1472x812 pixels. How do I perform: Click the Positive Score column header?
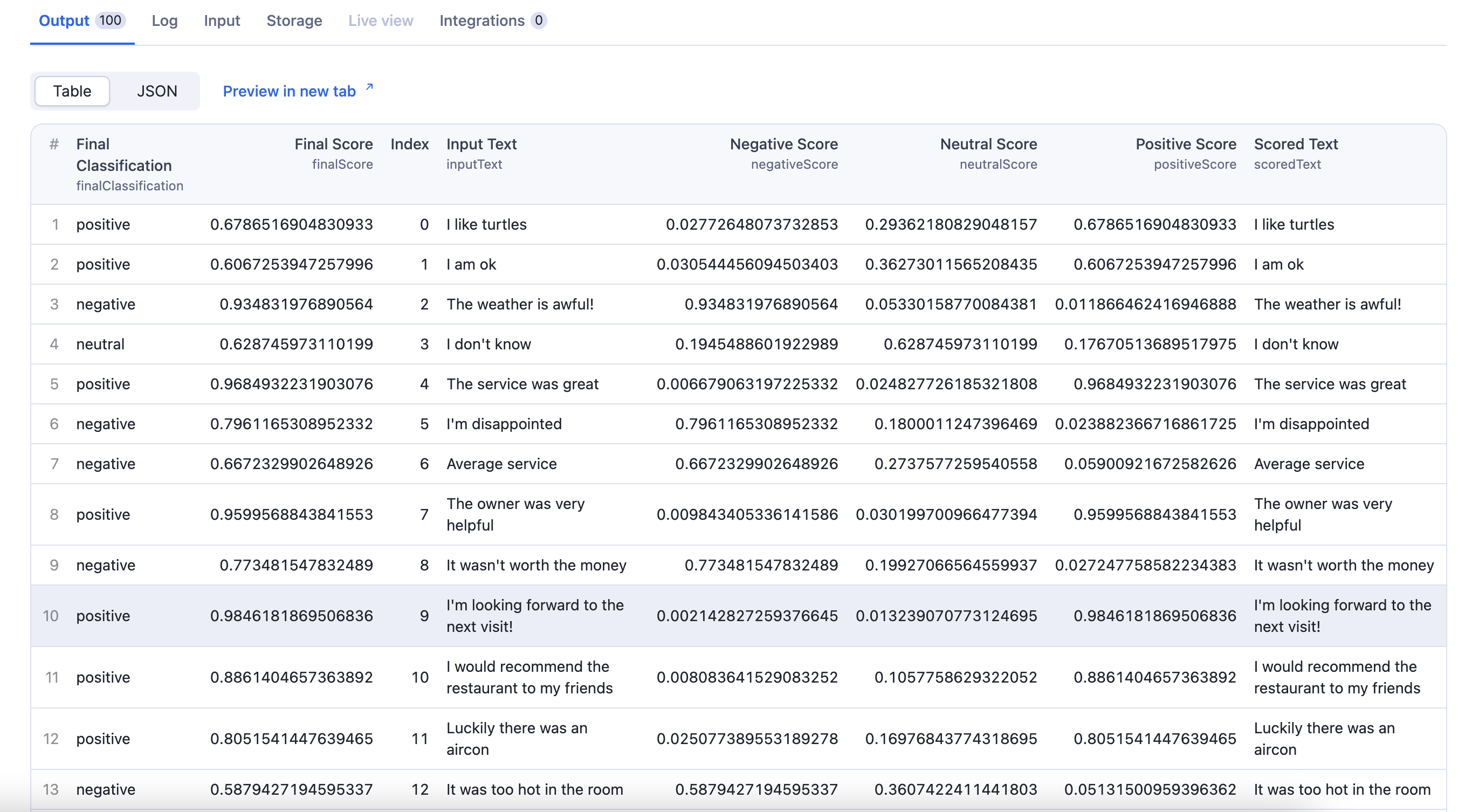[1186, 154]
